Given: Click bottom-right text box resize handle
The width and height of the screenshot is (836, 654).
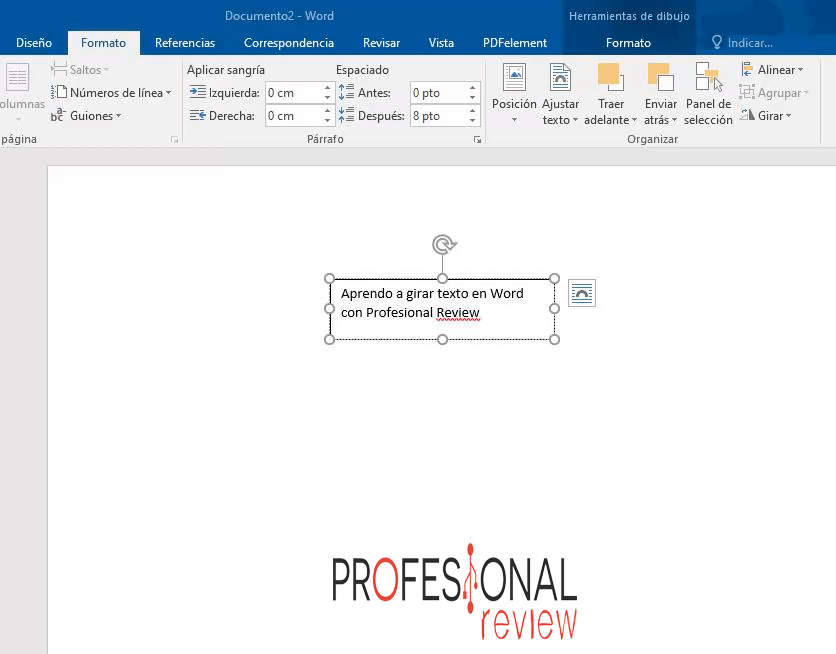Looking at the screenshot, I should (554, 340).
